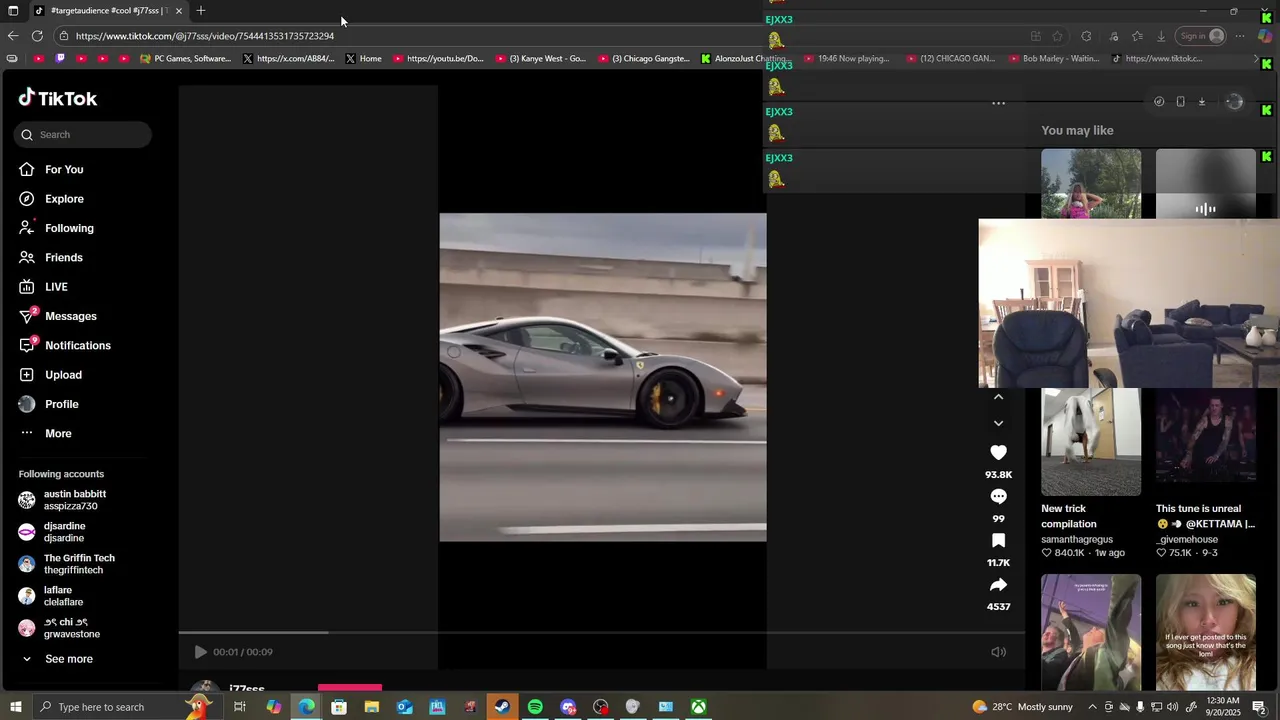
Task: Open the comments on this video
Action: (998, 497)
